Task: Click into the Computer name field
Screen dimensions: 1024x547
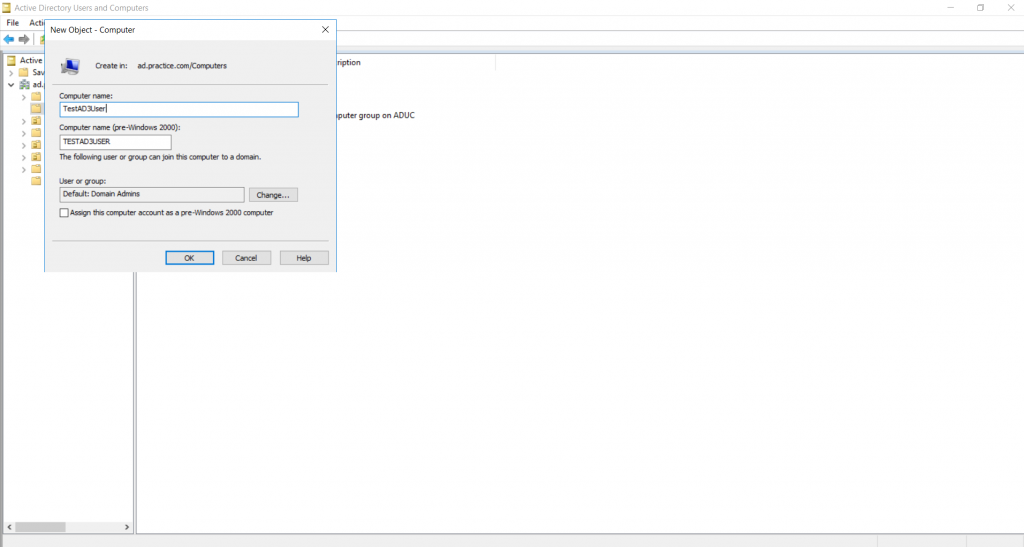Action: [x=179, y=109]
